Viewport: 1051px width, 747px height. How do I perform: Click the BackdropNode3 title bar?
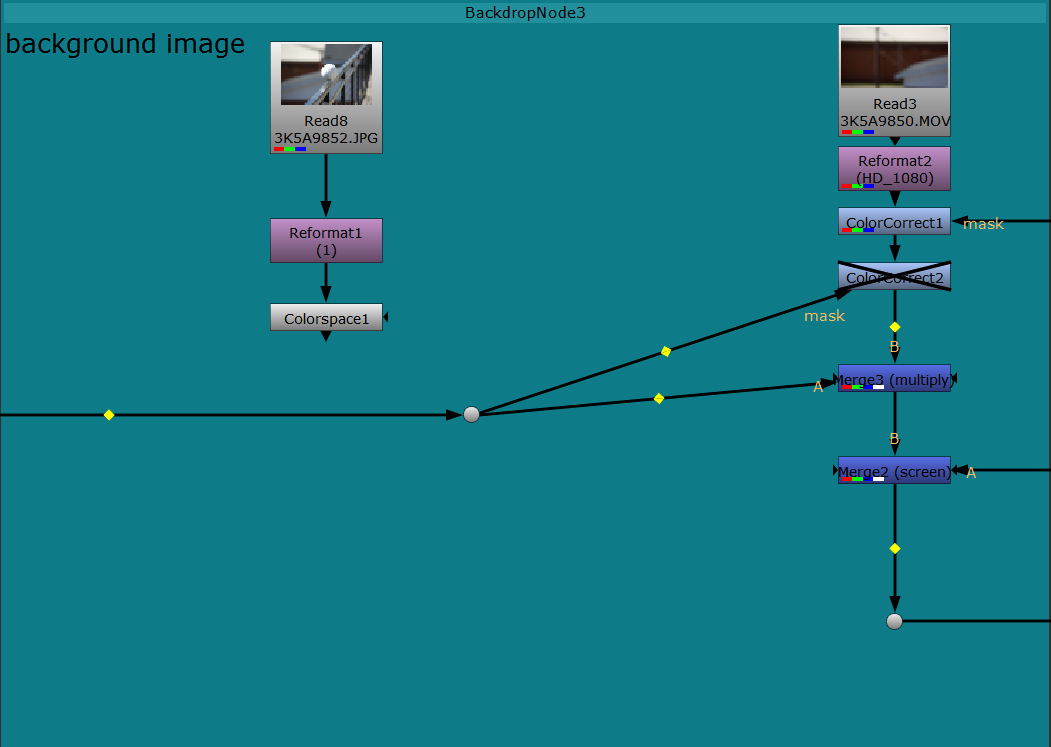[525, 13]
